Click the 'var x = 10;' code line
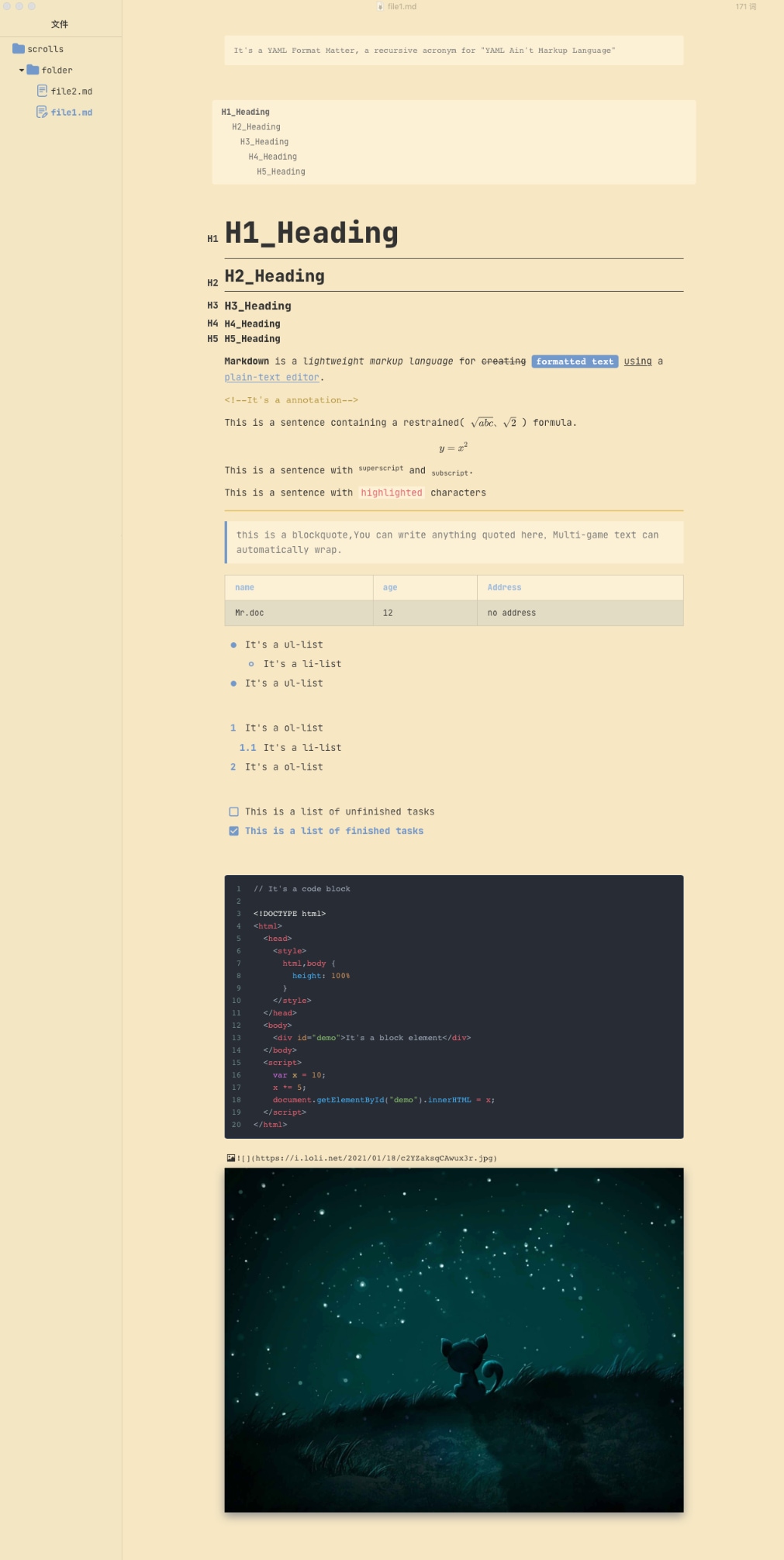 coord(299,1075)
